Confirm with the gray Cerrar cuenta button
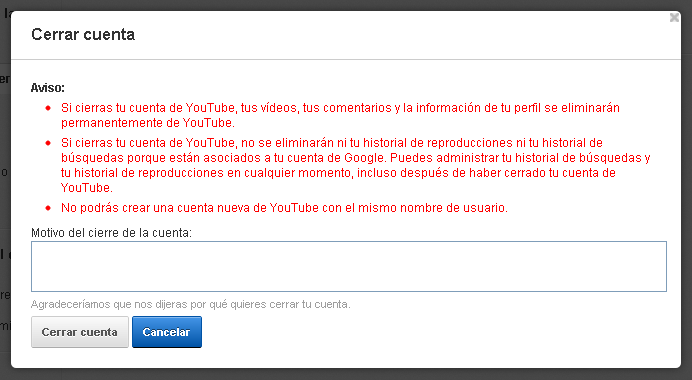Image resolution: width=692 pixels, height=380 pixels. 80,332
